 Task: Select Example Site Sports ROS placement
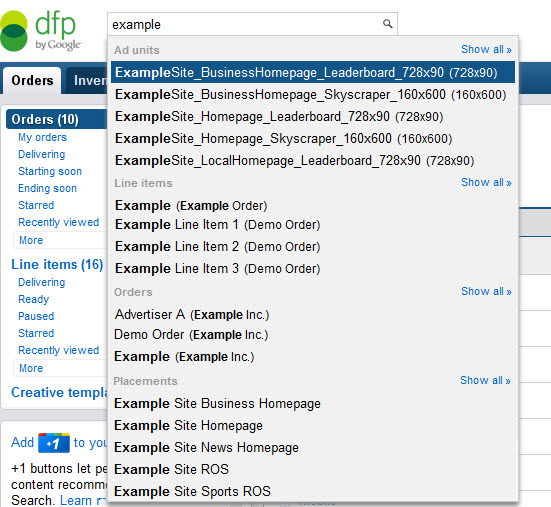(313, 491)
